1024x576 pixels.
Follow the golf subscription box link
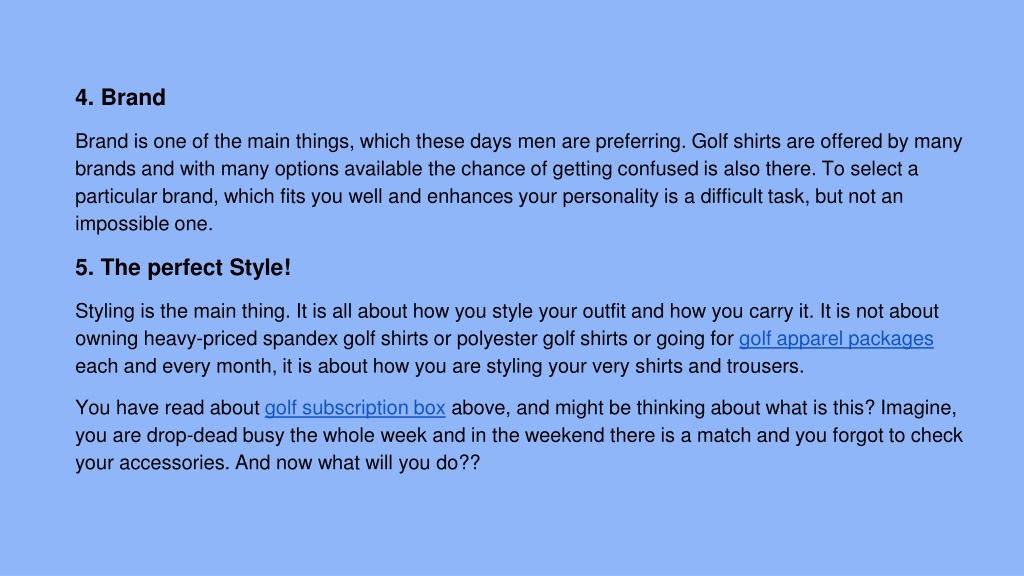click(x=355, y=408)
